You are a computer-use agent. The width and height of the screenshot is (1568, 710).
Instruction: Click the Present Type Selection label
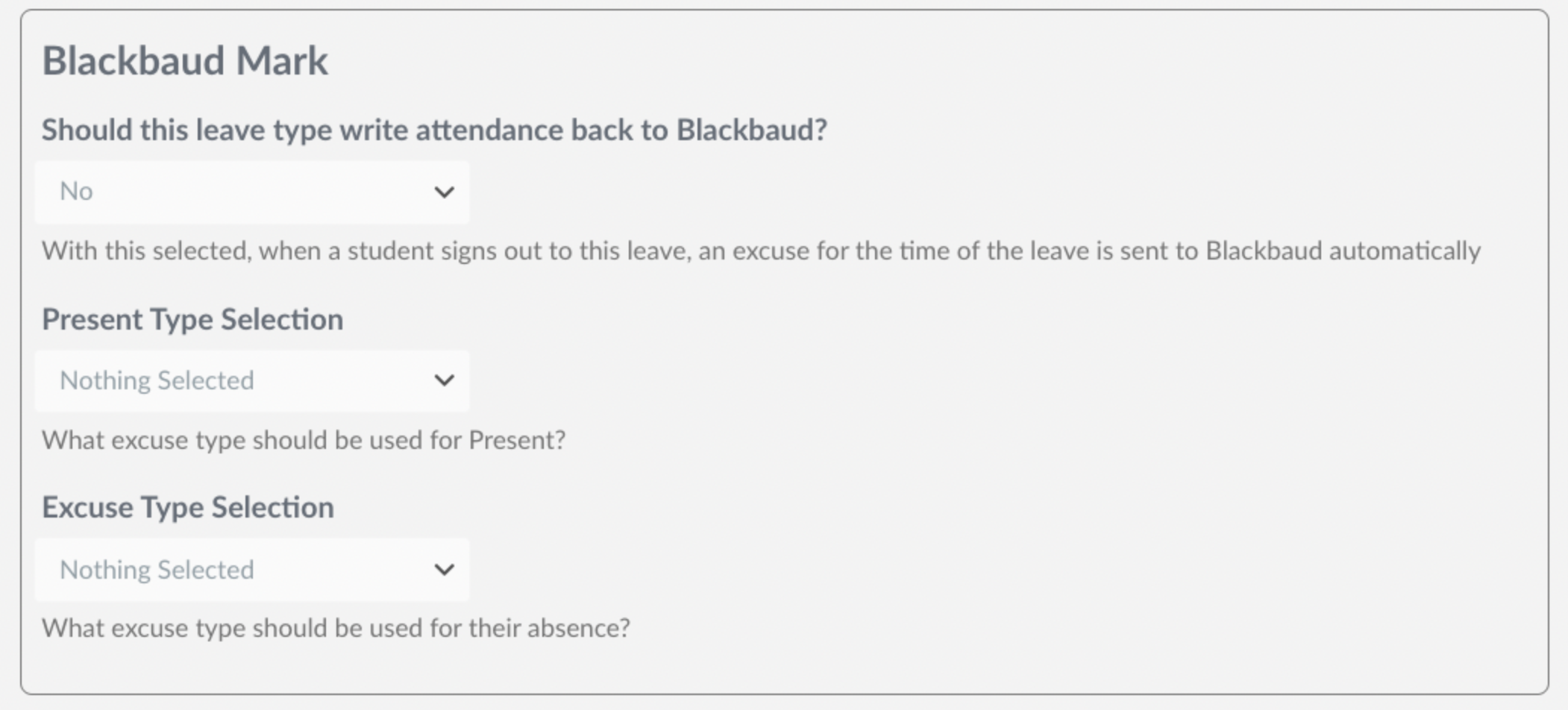coord(192,320)
